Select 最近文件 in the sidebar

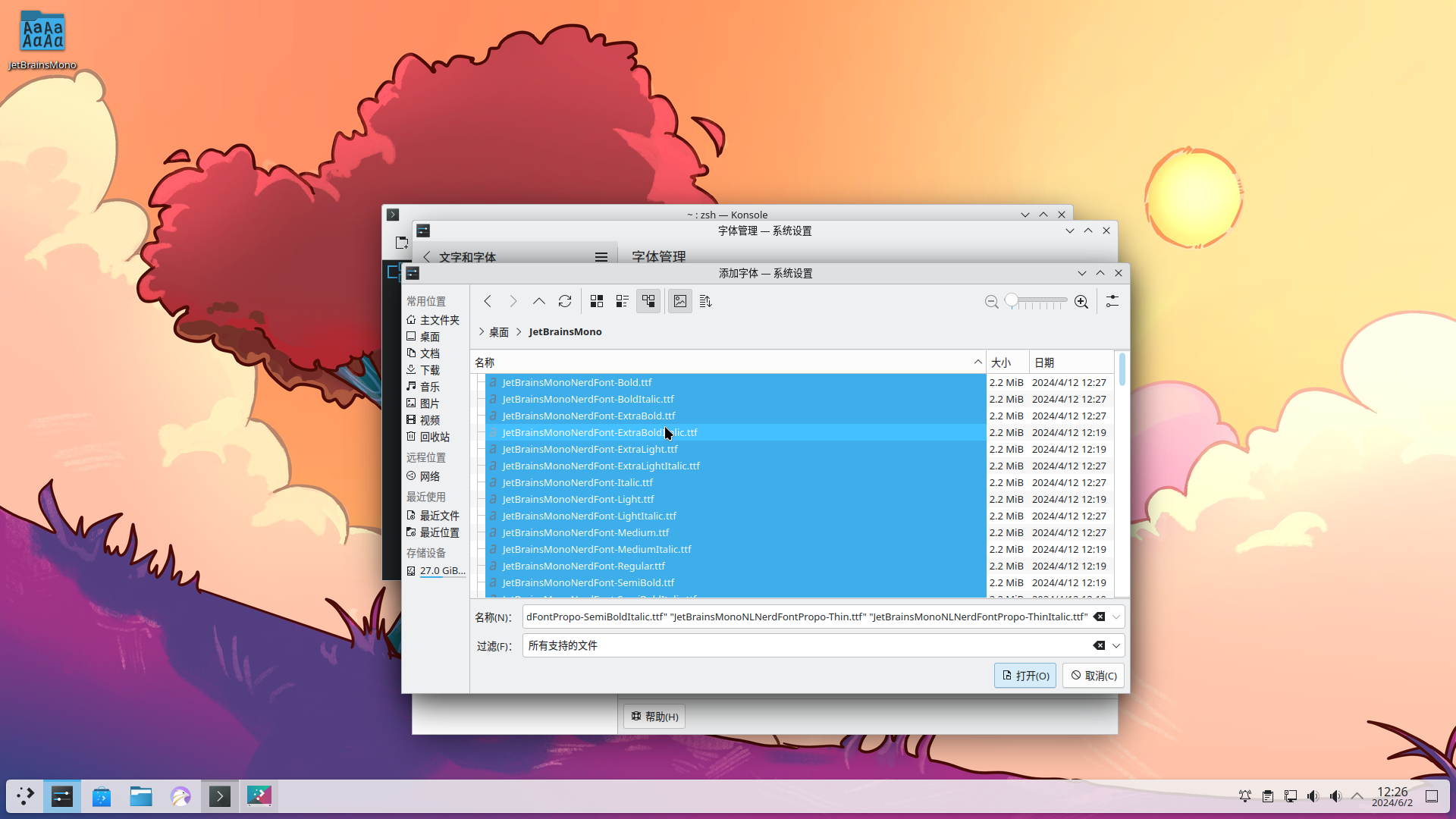pyautogui.click(x=439, y=516)
